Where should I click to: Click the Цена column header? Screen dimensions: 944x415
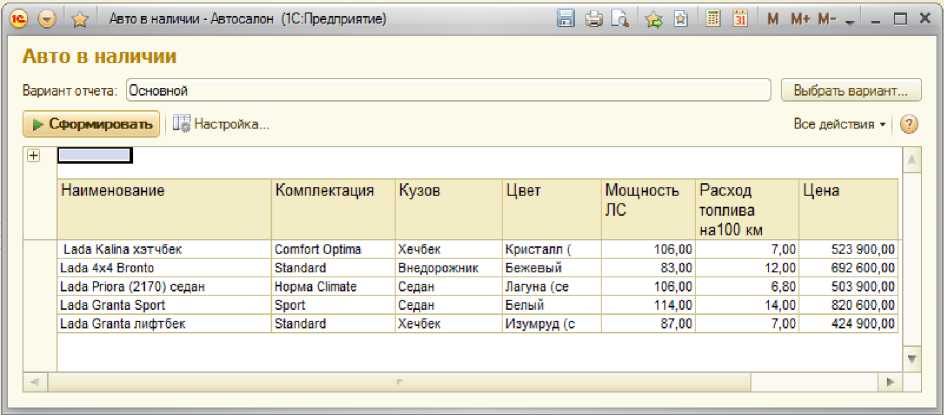849,209
